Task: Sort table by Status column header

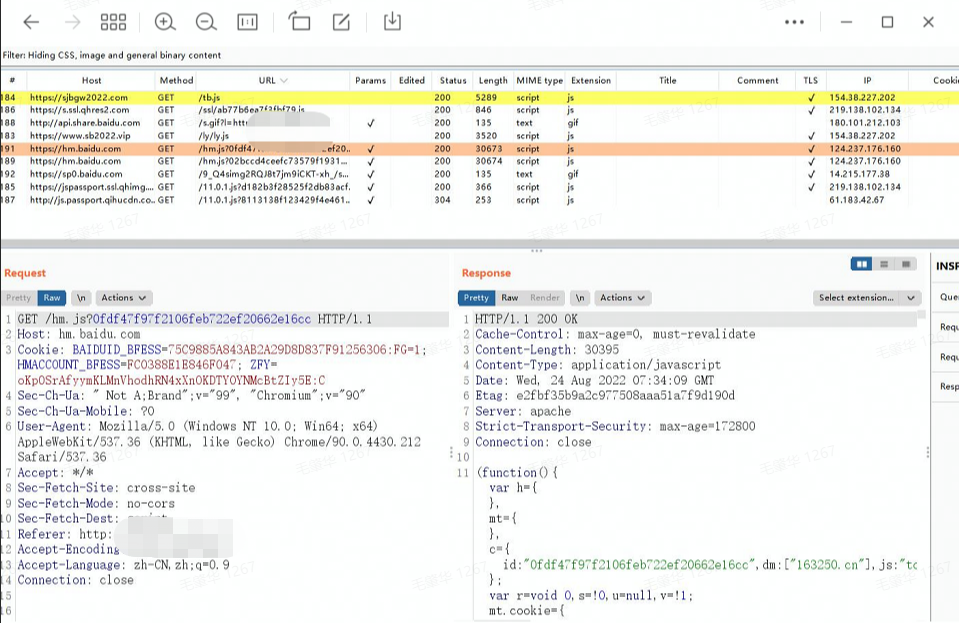Action: 453,80
